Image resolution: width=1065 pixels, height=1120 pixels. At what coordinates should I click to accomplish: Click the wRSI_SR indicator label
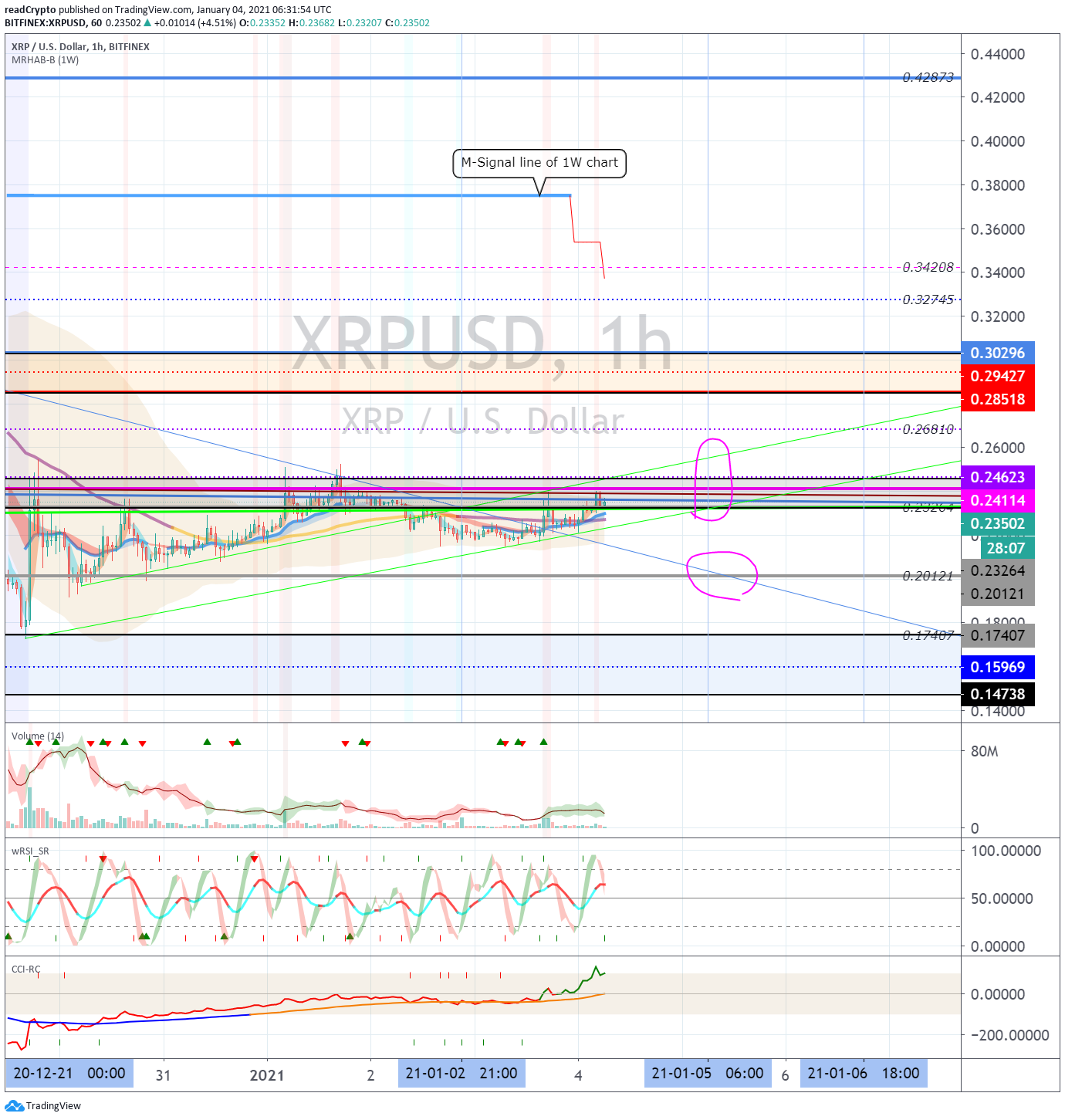pyautogui.click(x=30, y=851)
